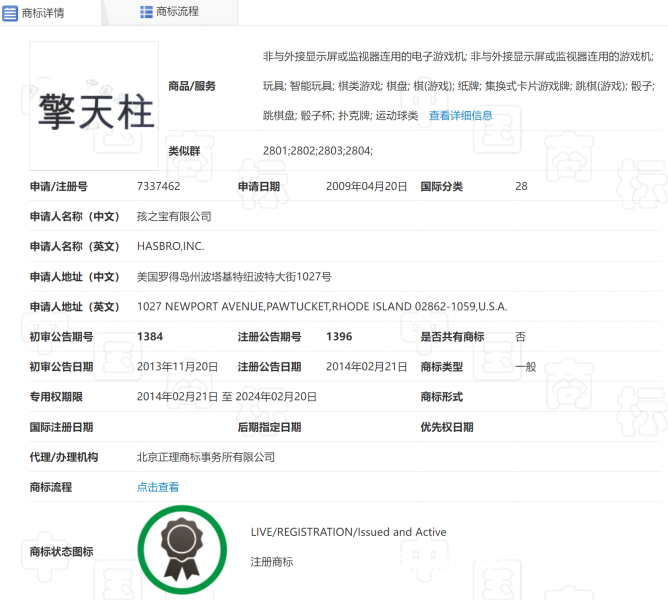Image resolution: width=668 pixels, height=600 pixels.
Task: Click goods text line starting 玩具; 智能玩具
Action: pyautogui.click(x=458, y=86)
